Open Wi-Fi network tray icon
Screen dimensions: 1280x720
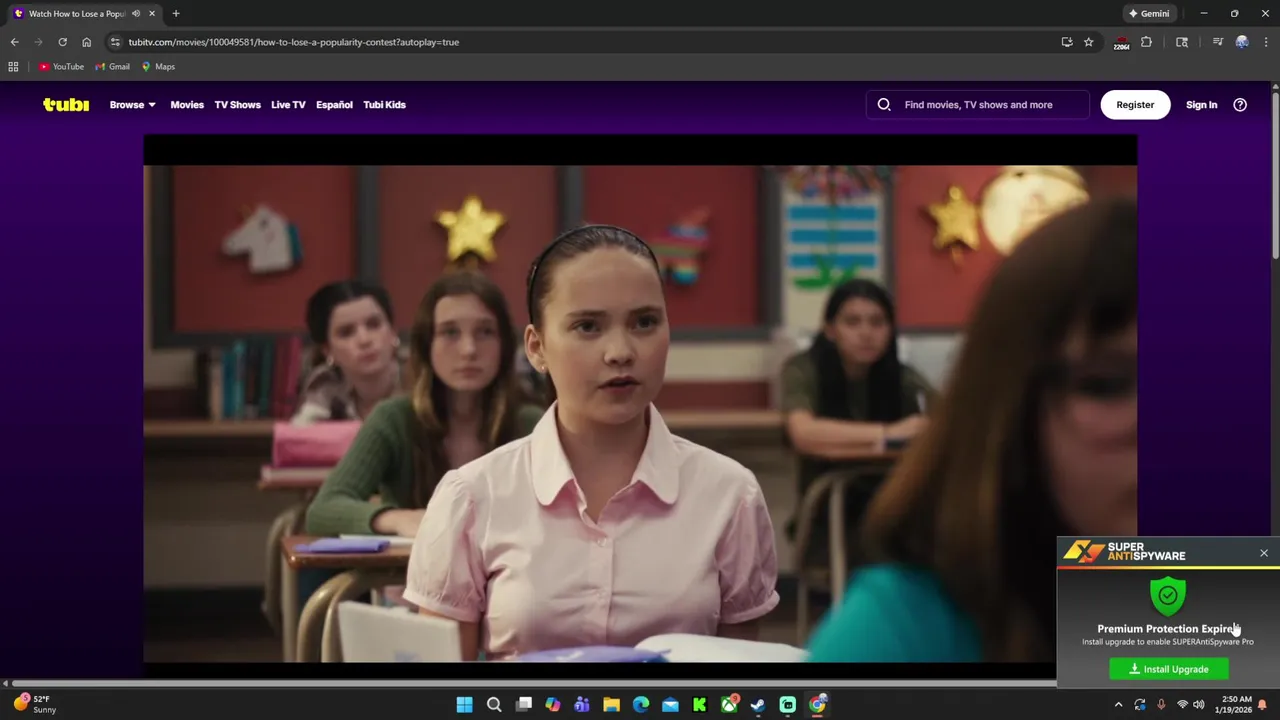pos(1182,705)
